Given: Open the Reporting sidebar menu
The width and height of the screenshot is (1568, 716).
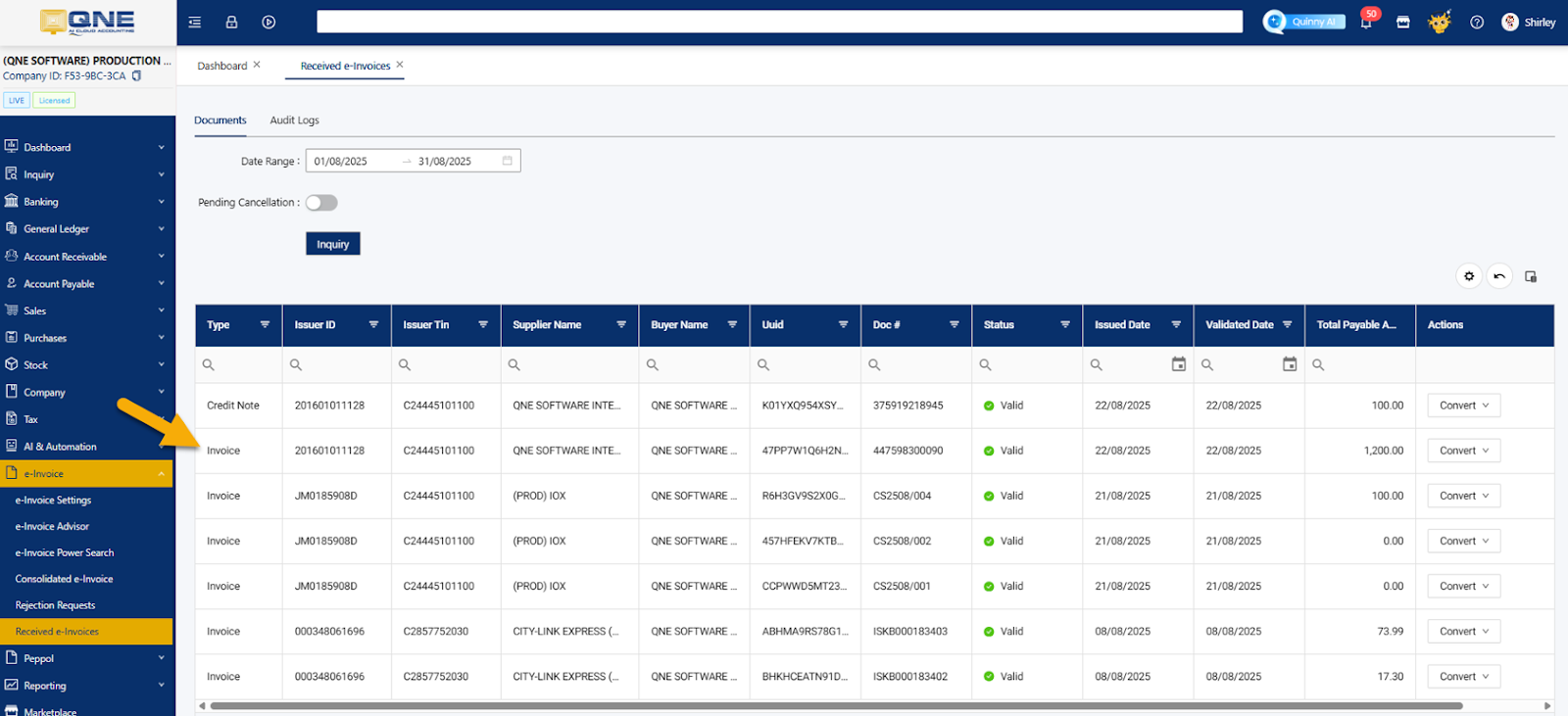Looking at the screenshot, I should [x=87, y=686].
